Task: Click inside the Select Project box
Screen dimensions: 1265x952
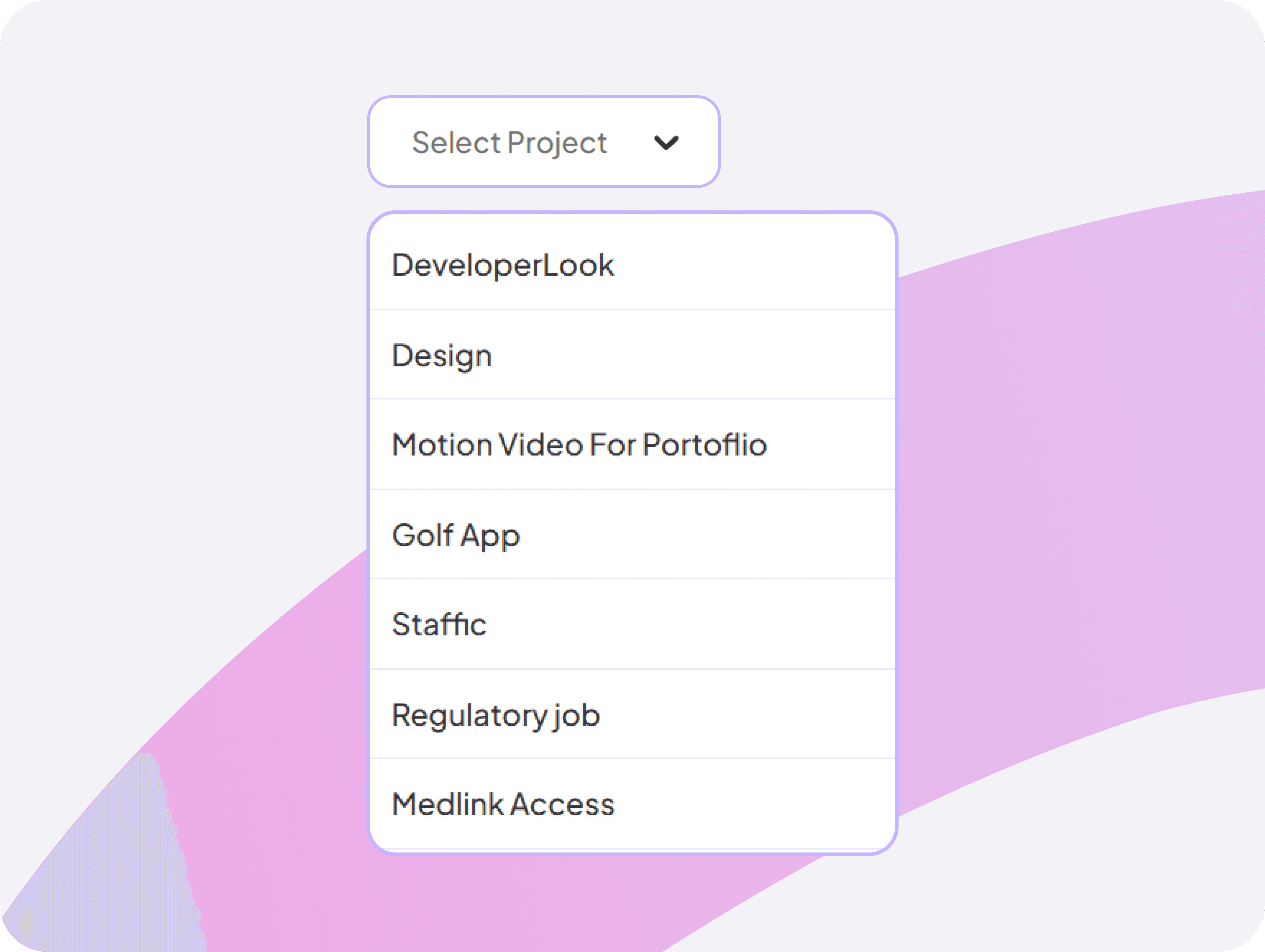Action: coord(542,141)
